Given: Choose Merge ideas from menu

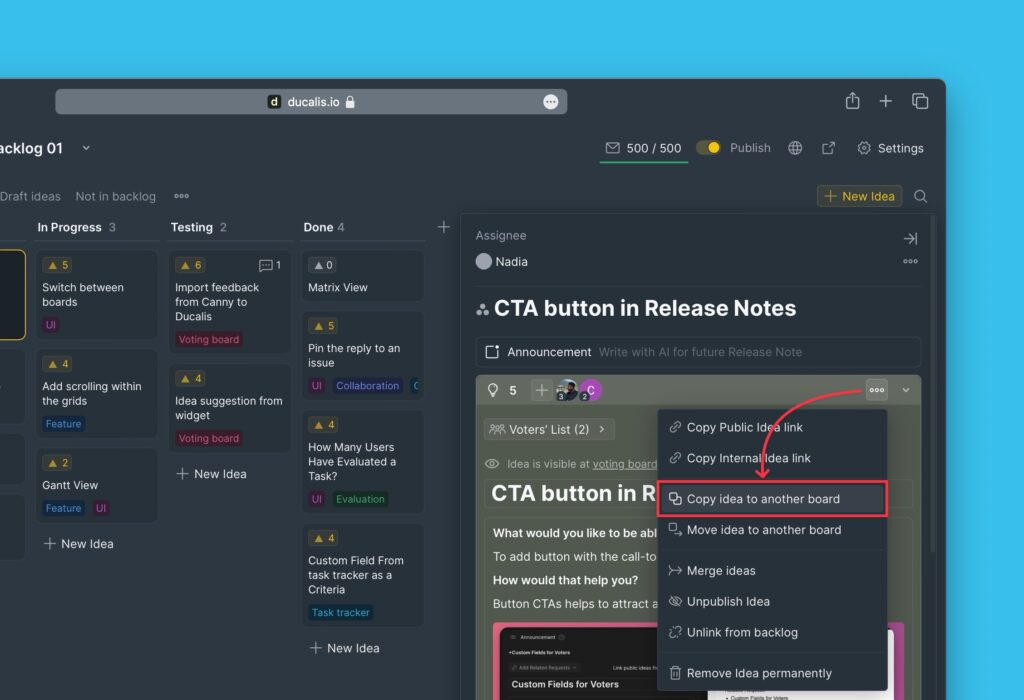Looking at the screenshot, I should [x=720, y=571].
